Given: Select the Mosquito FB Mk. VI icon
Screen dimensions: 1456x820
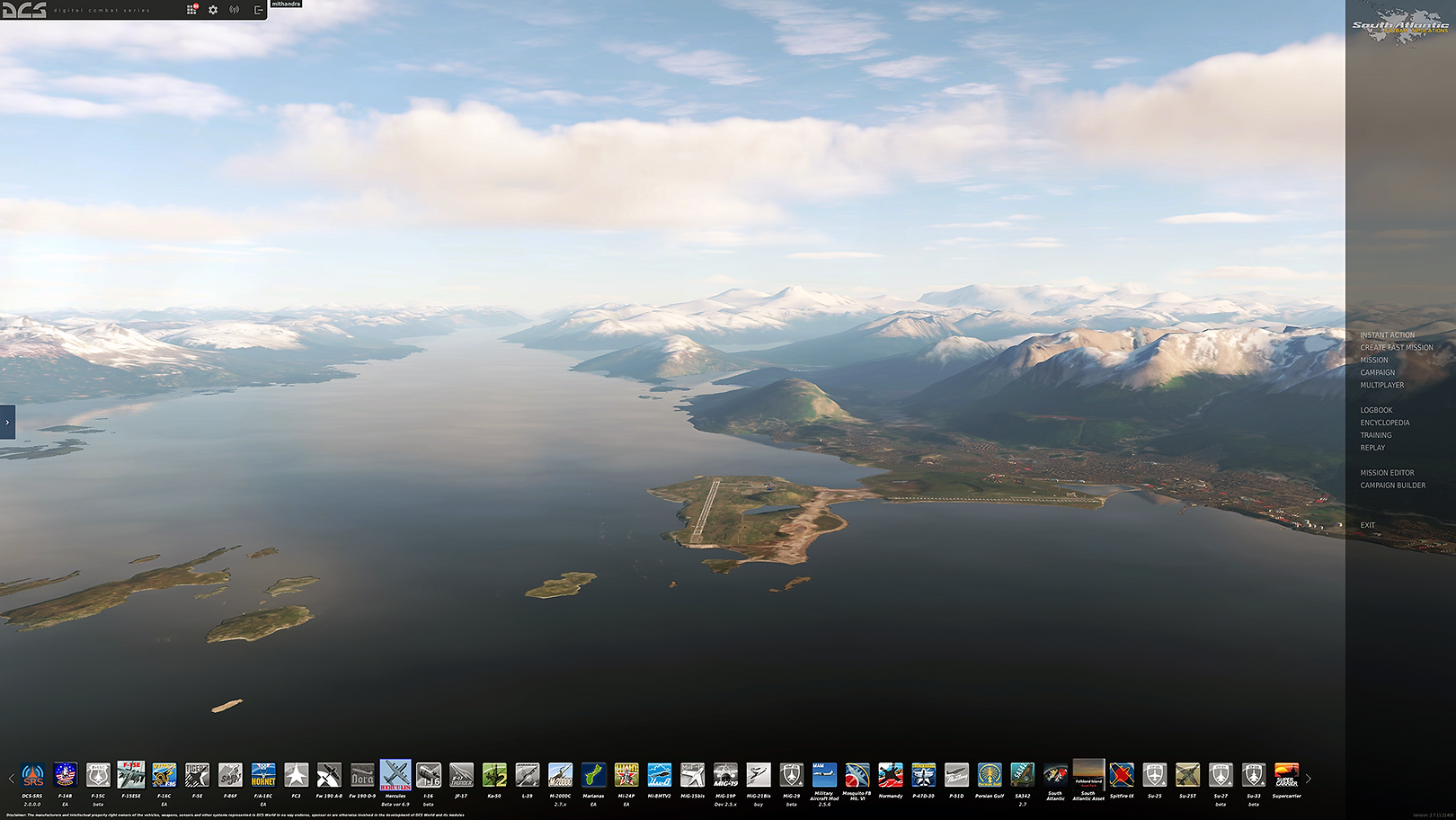Looking at the screenshot, I should coord(857,775).
